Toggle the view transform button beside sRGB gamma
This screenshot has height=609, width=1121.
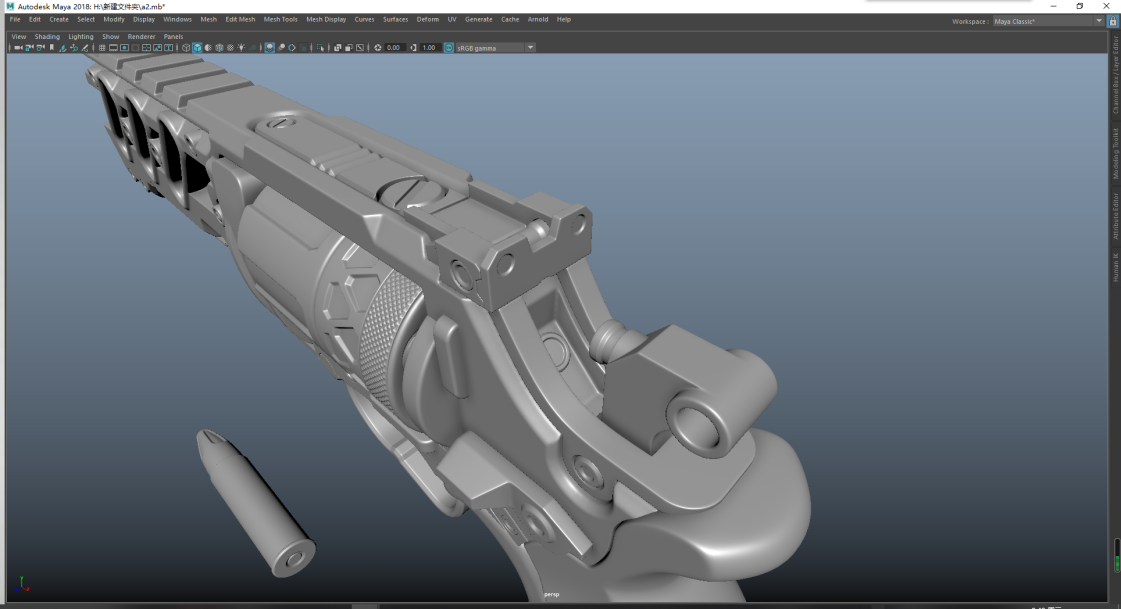click(x=448, y=48)
